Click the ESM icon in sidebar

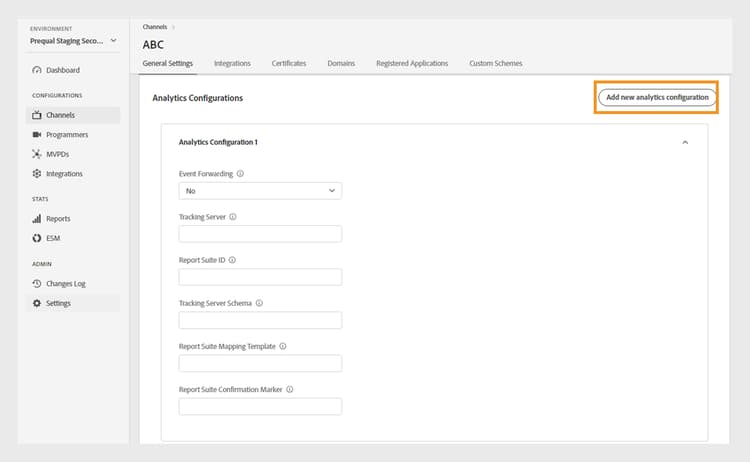pos(37,238)
